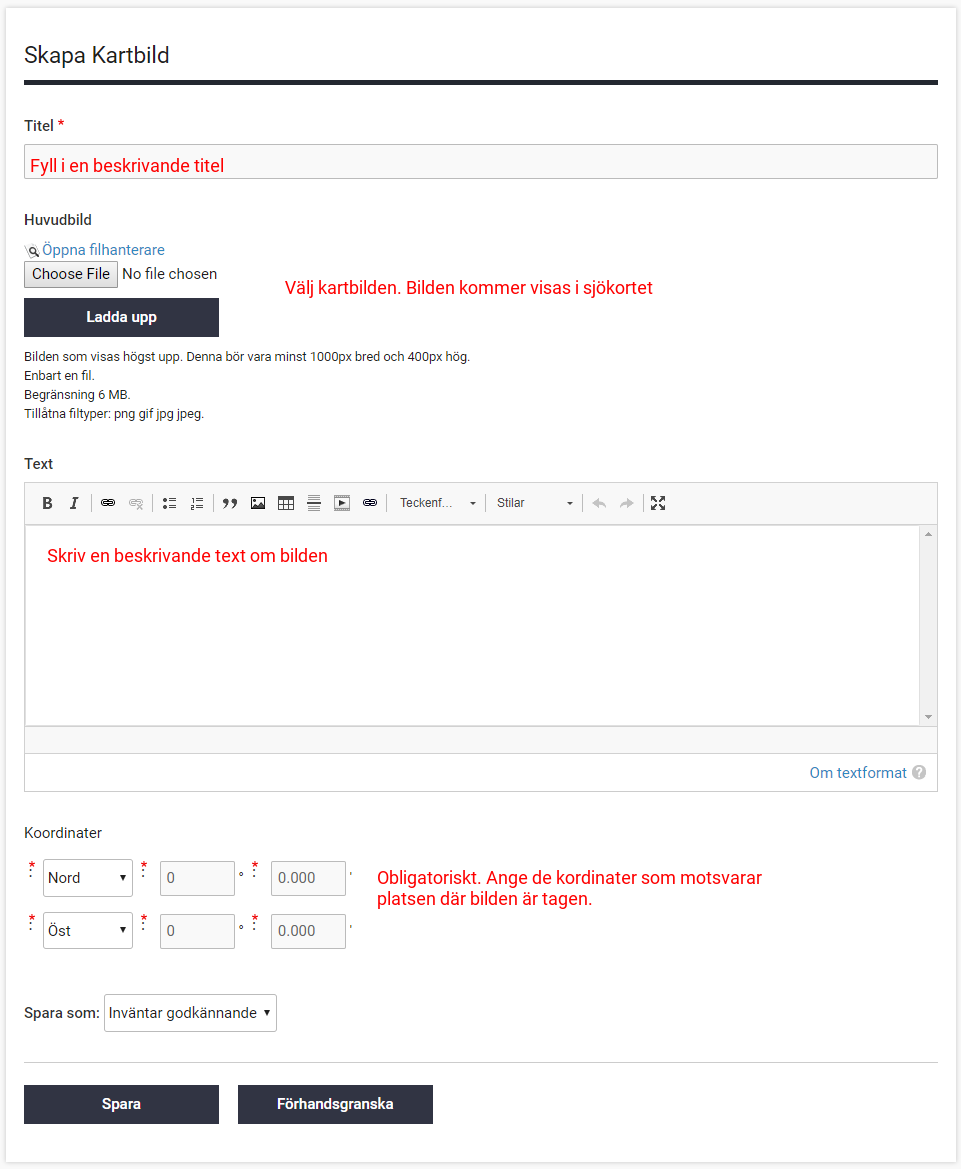Open the Öppna filhanterare link
Image resolution: width=961 pixels, height=1169 pixels.
pyautogui.click(x=103, y=250)
